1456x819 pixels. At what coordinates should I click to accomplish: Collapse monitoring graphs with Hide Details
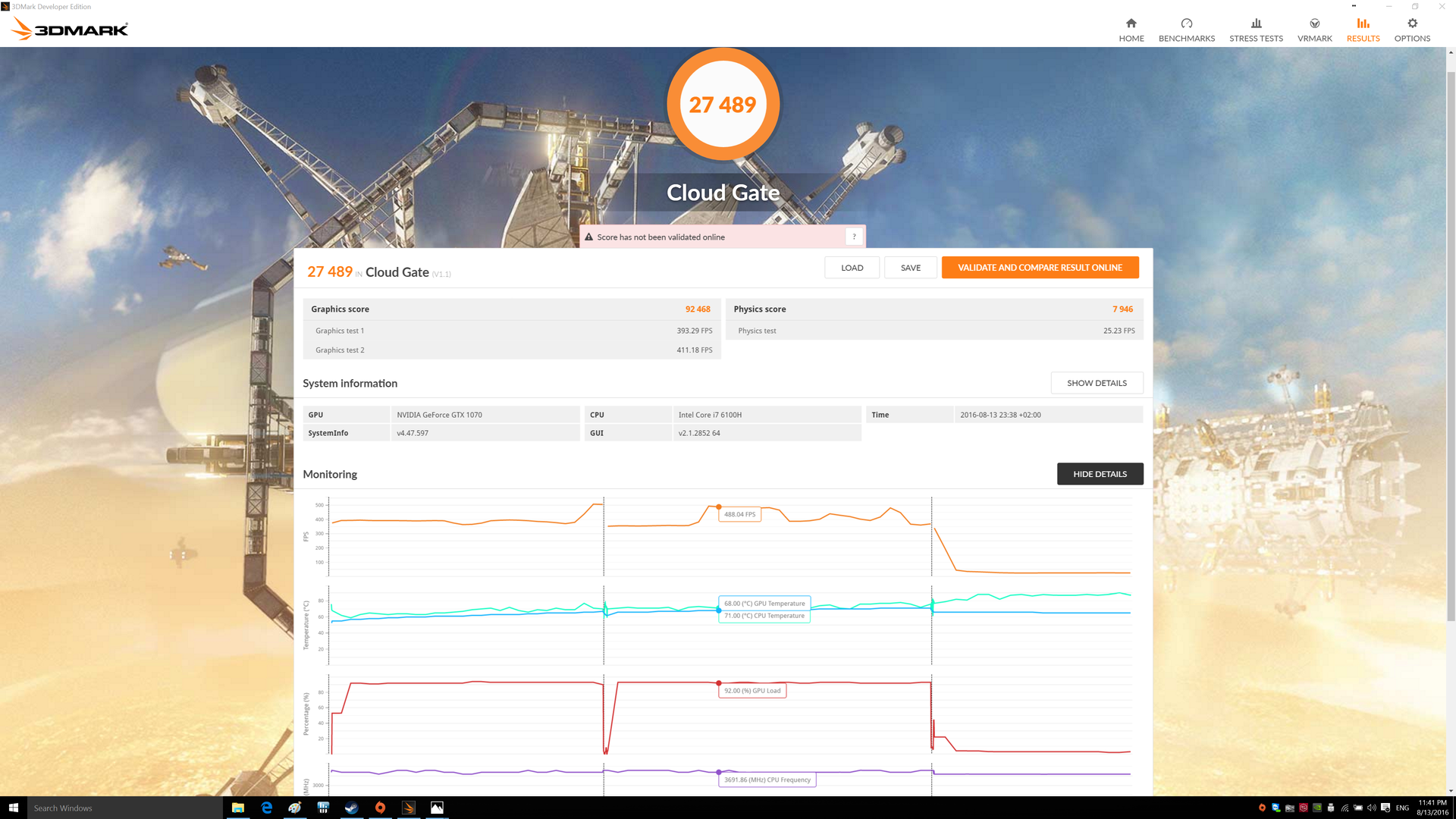1100,474
